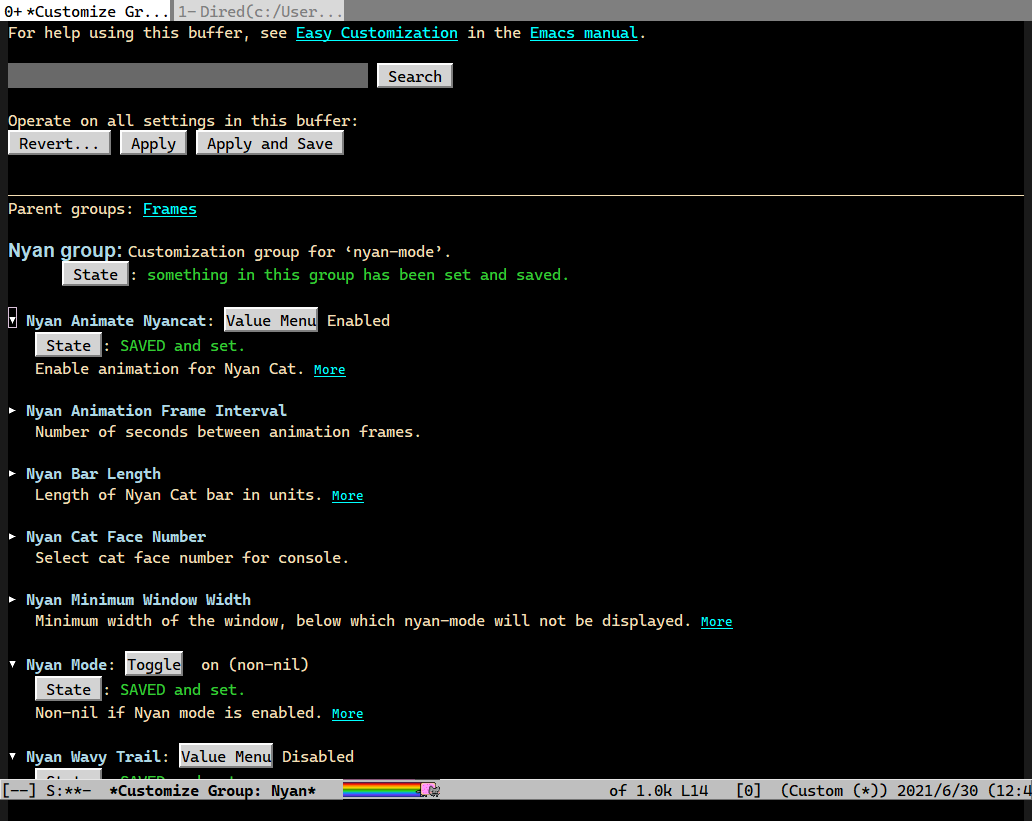Image resolution: width=1032 pixels, height=821 pixels.
Task: Show more about Nyan Cat animation
Action: 330,369
